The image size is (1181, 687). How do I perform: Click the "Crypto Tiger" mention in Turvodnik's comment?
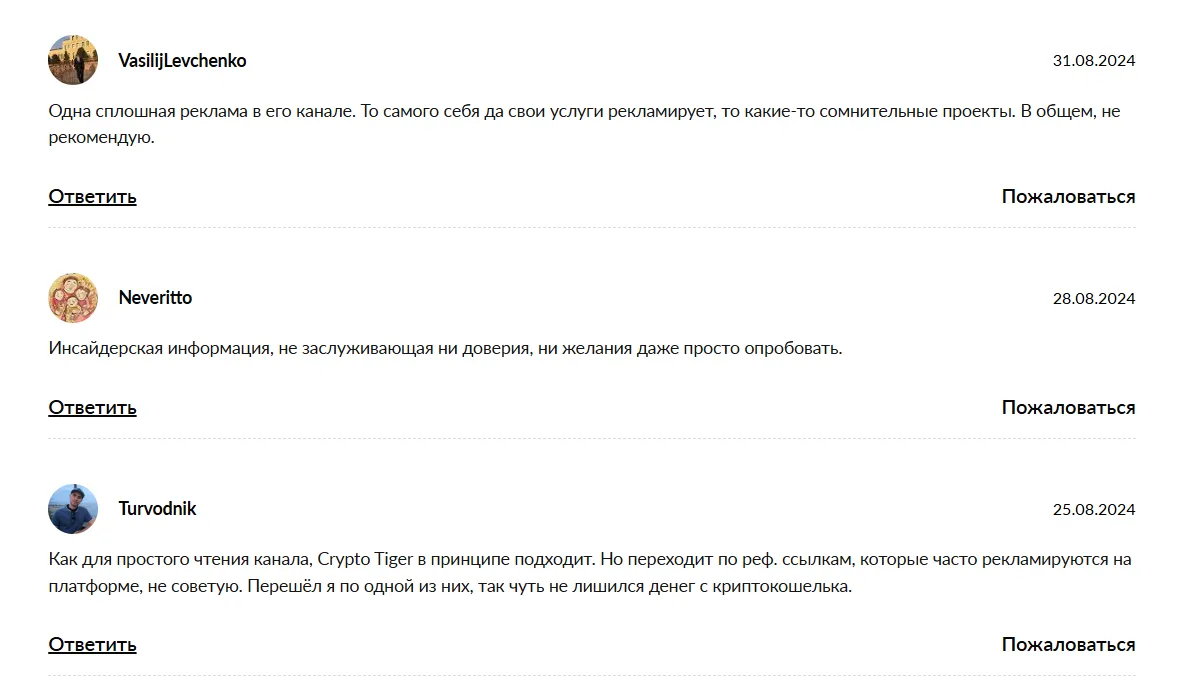click(x=365, y=560)
